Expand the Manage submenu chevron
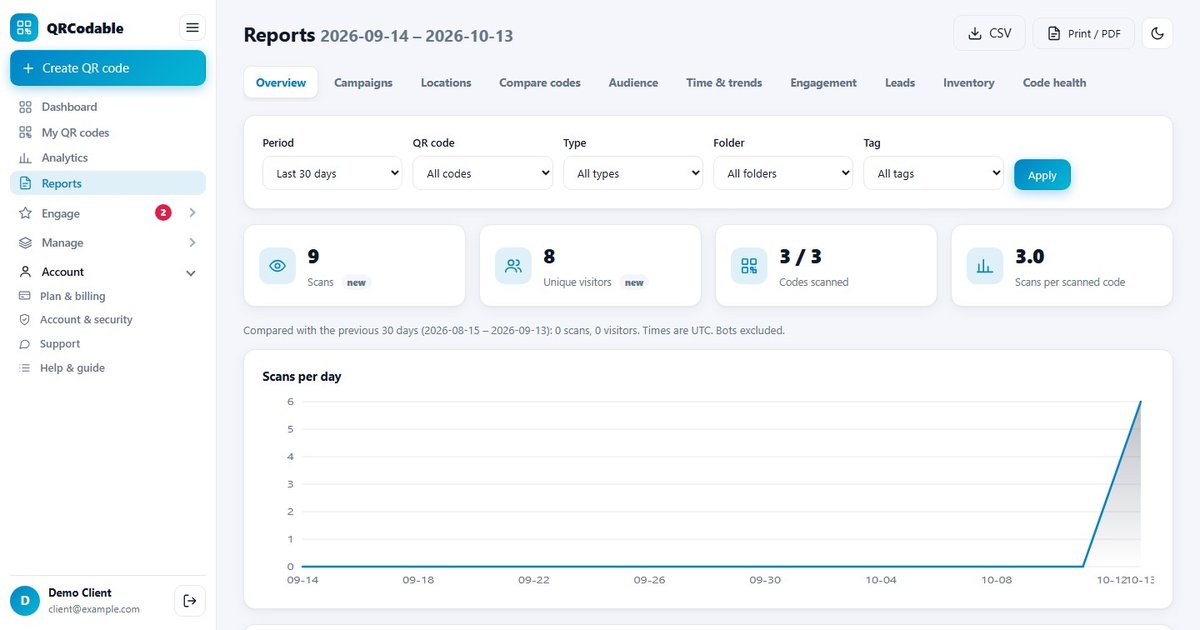This screenshot has height=630, width=1200. click(x=192, y=243)
